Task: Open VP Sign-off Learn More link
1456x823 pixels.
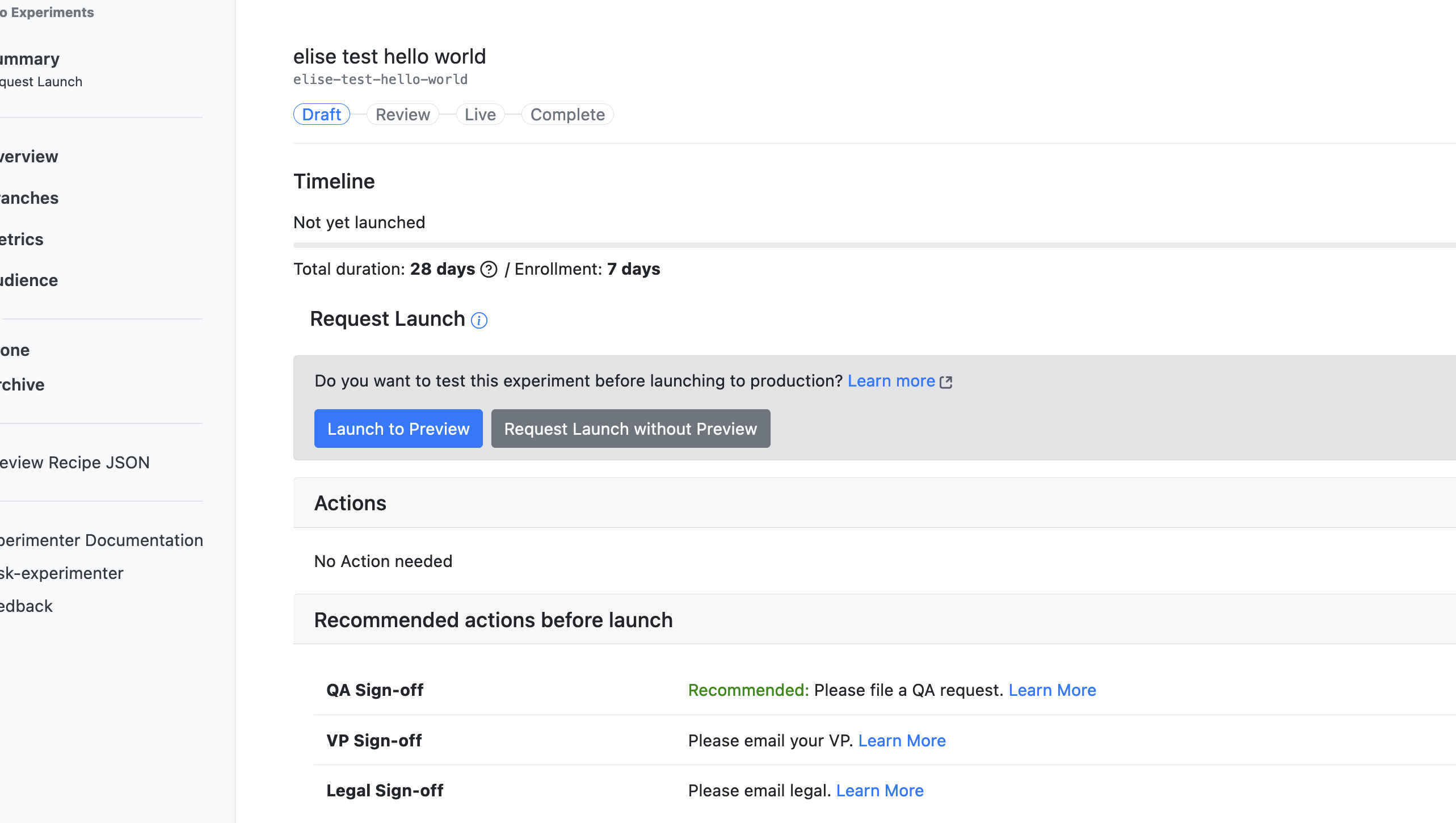Action: coord(902,741)
